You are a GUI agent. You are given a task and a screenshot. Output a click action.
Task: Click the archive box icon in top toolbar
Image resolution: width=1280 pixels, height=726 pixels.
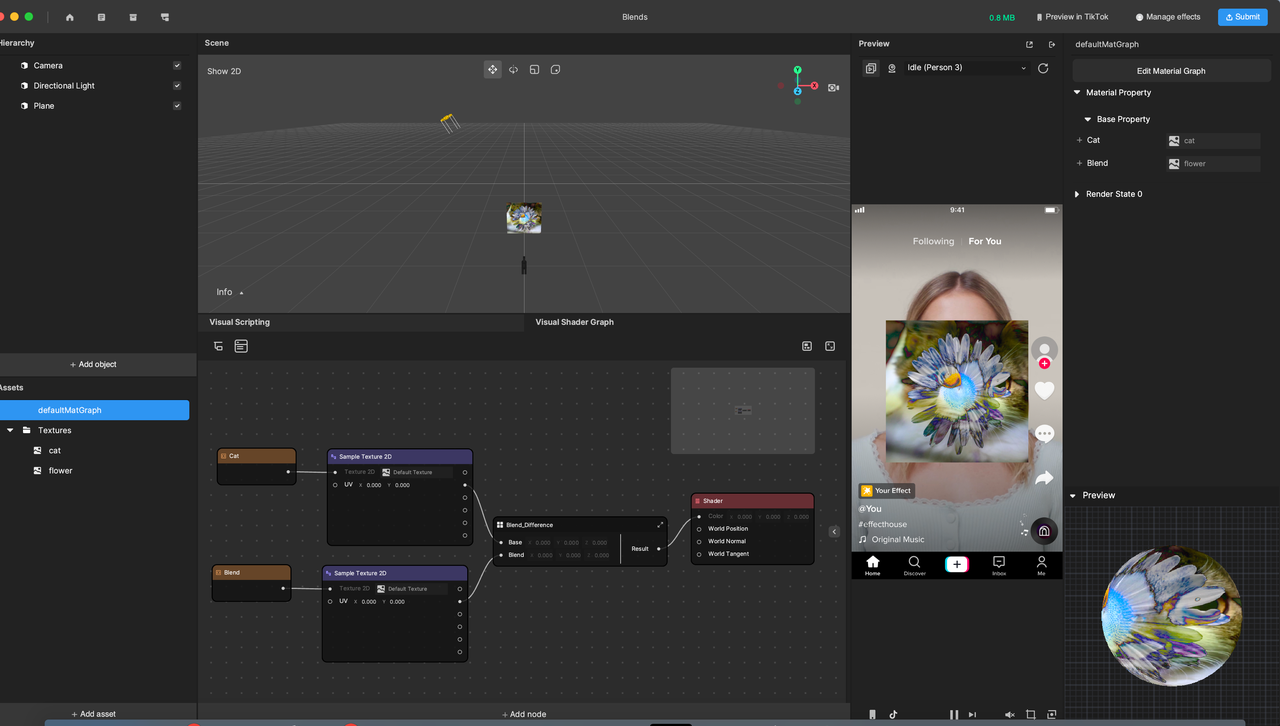[133, 17]
